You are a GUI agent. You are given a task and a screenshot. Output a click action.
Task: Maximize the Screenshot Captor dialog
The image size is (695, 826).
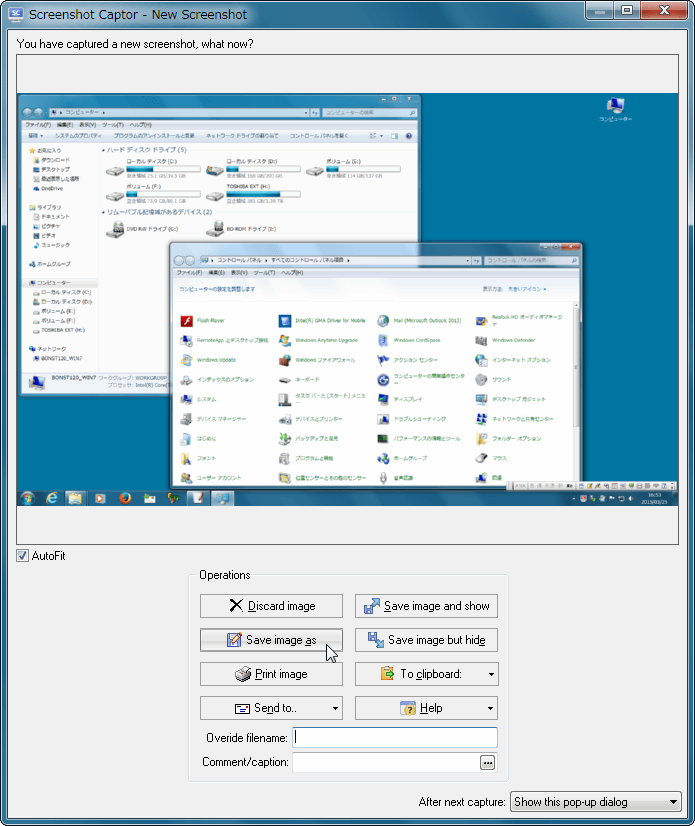click(627, 10)
